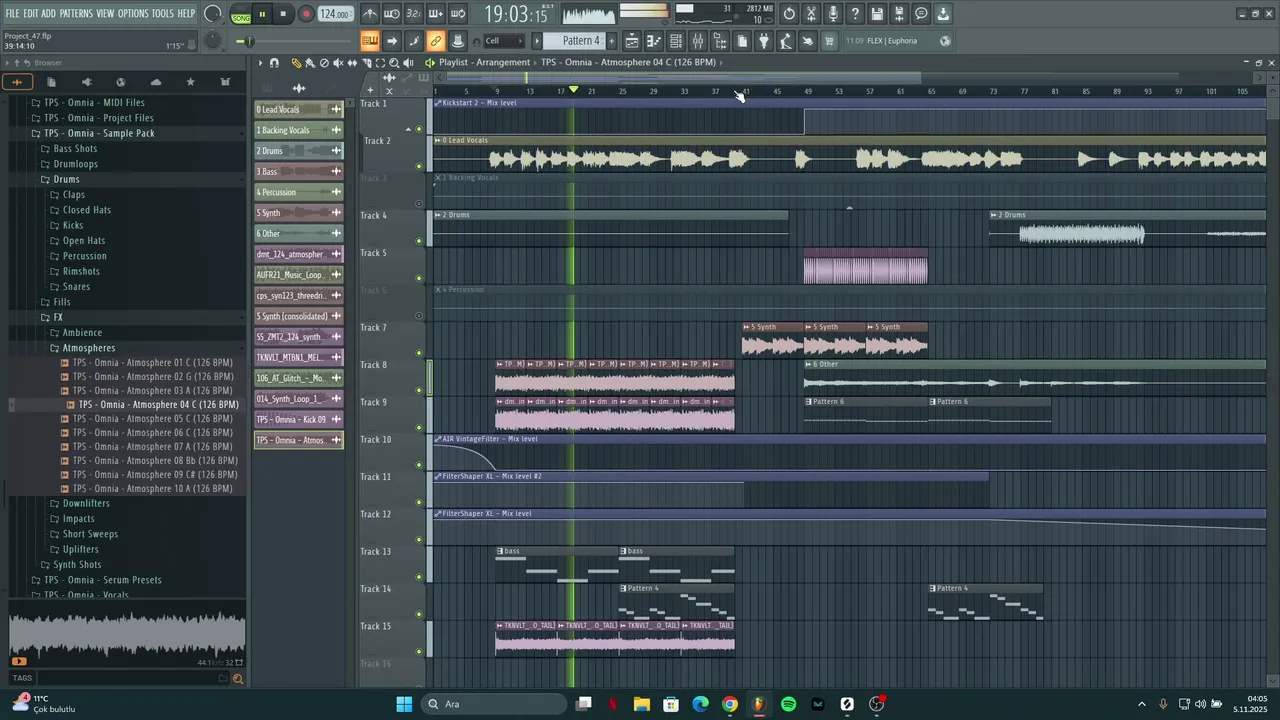
Task: Open the Cell snap dropdown
Action: point(503,41)
